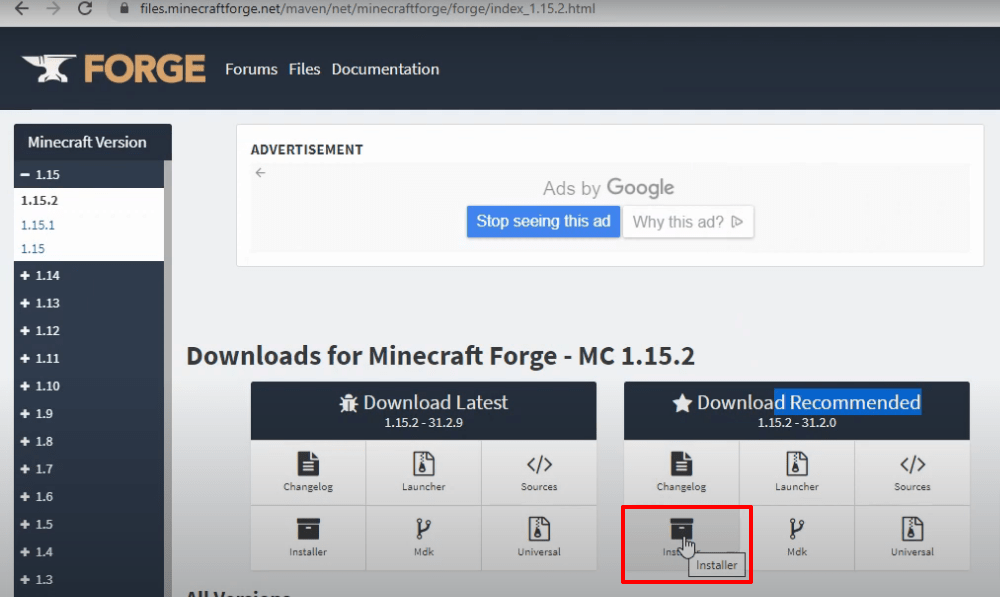Viewport: 1000px width, 597px height.
Task: Click Stop seeing this ad button
Action: pos(543,221)
